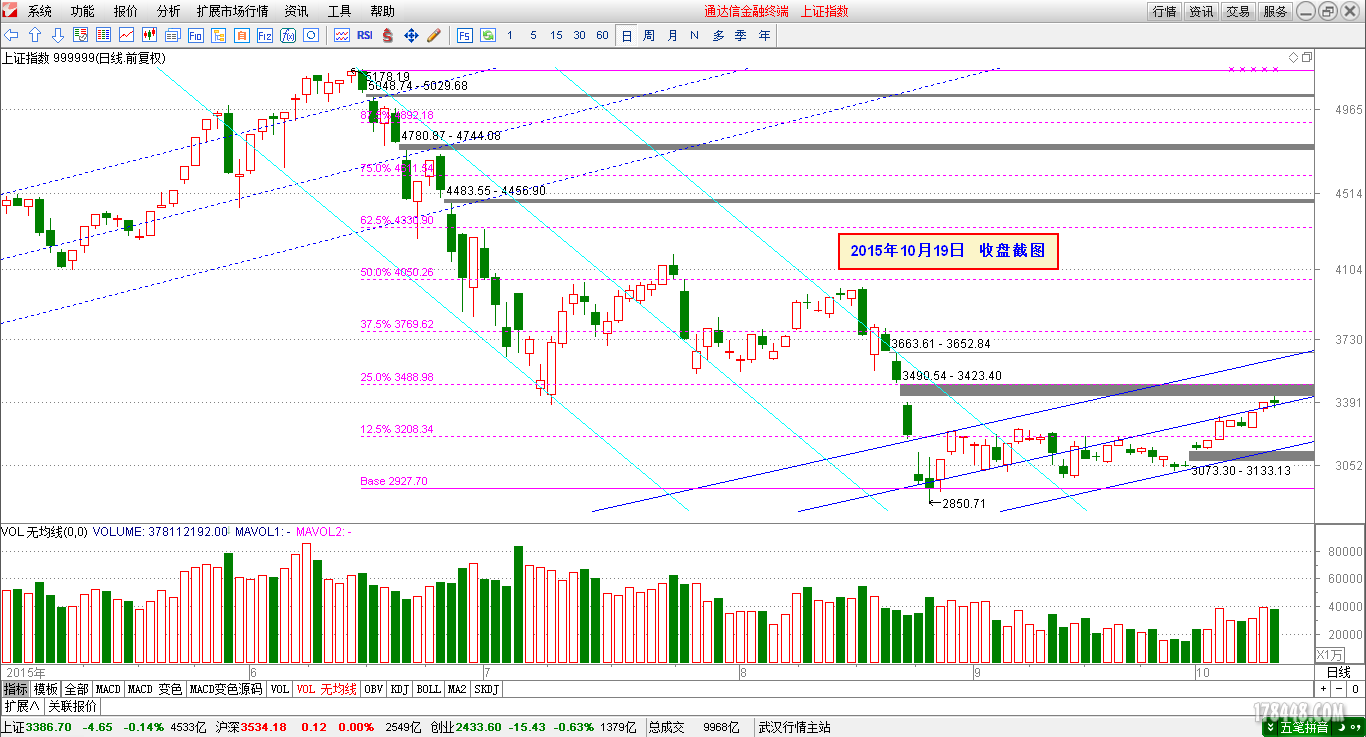Click the - zoom button at bottom right

coord(1339,689)
